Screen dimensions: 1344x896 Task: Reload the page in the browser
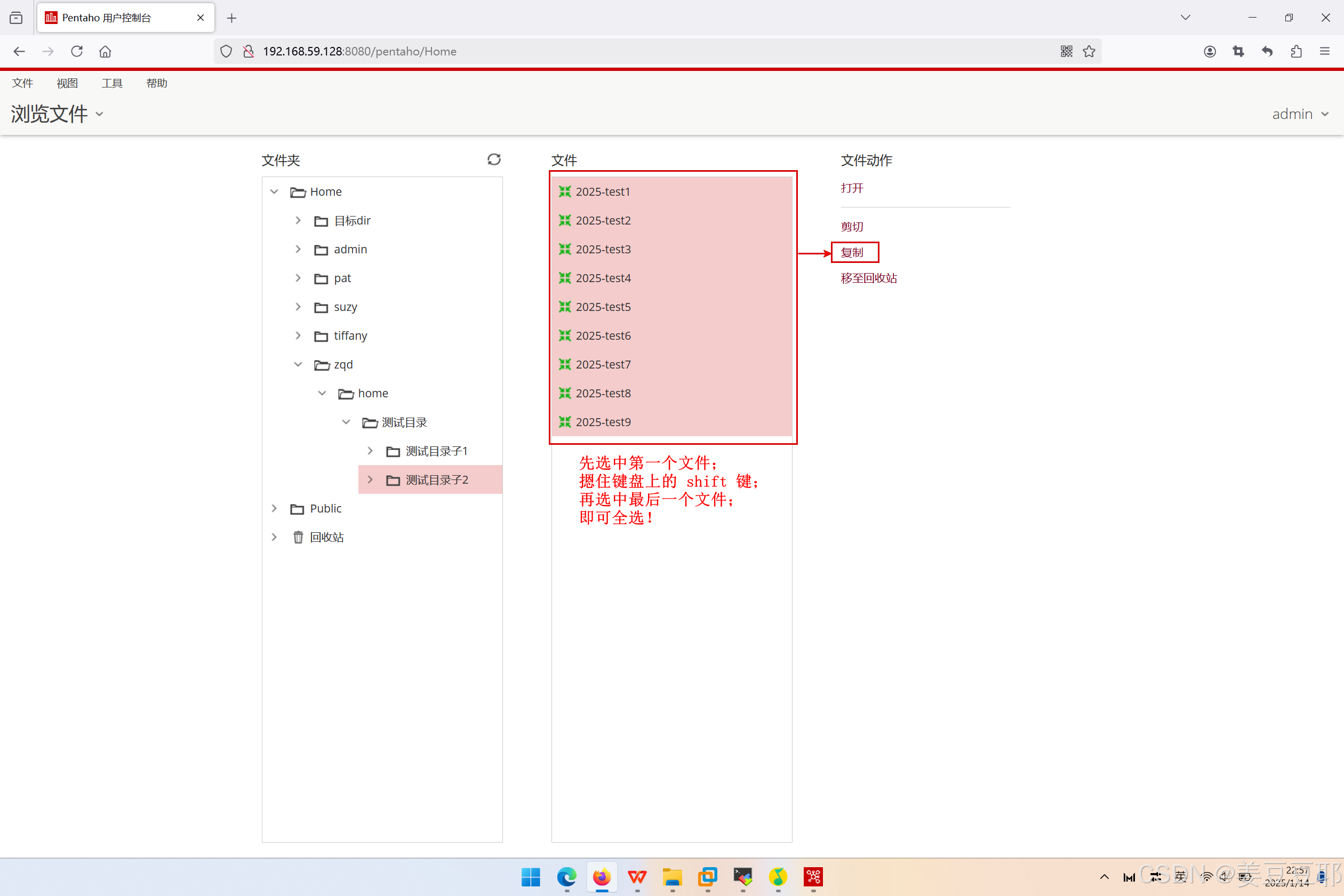(x=77, y=51)
